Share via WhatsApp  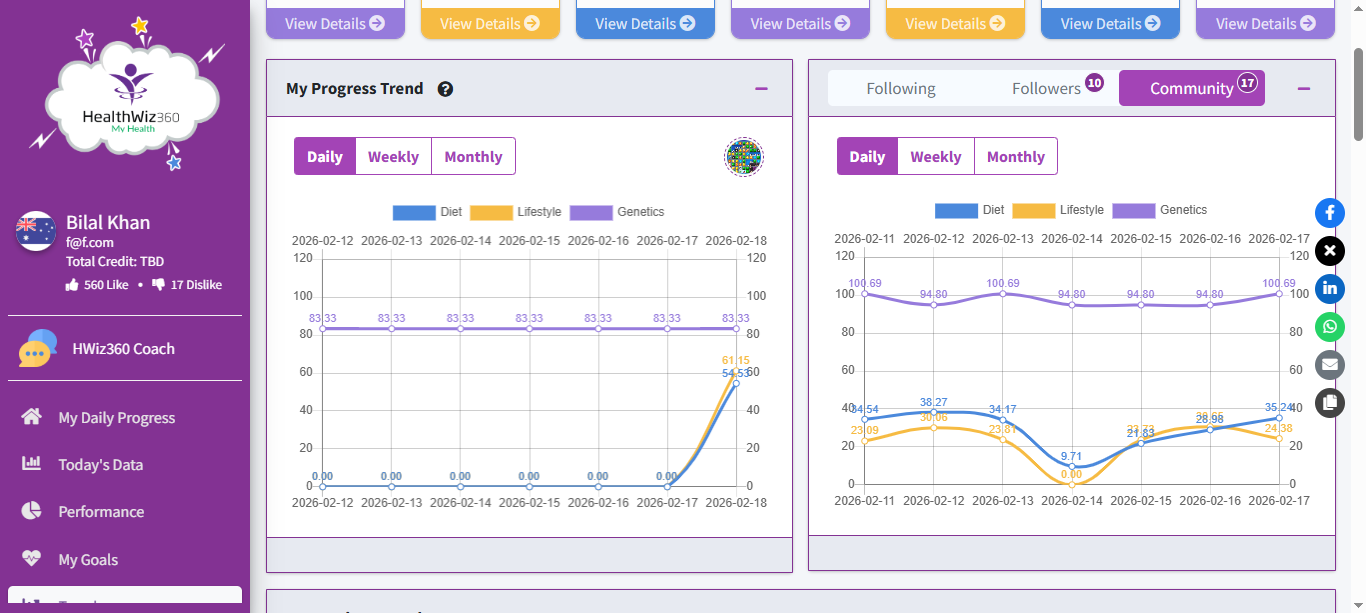click(x=1330, y=327)
